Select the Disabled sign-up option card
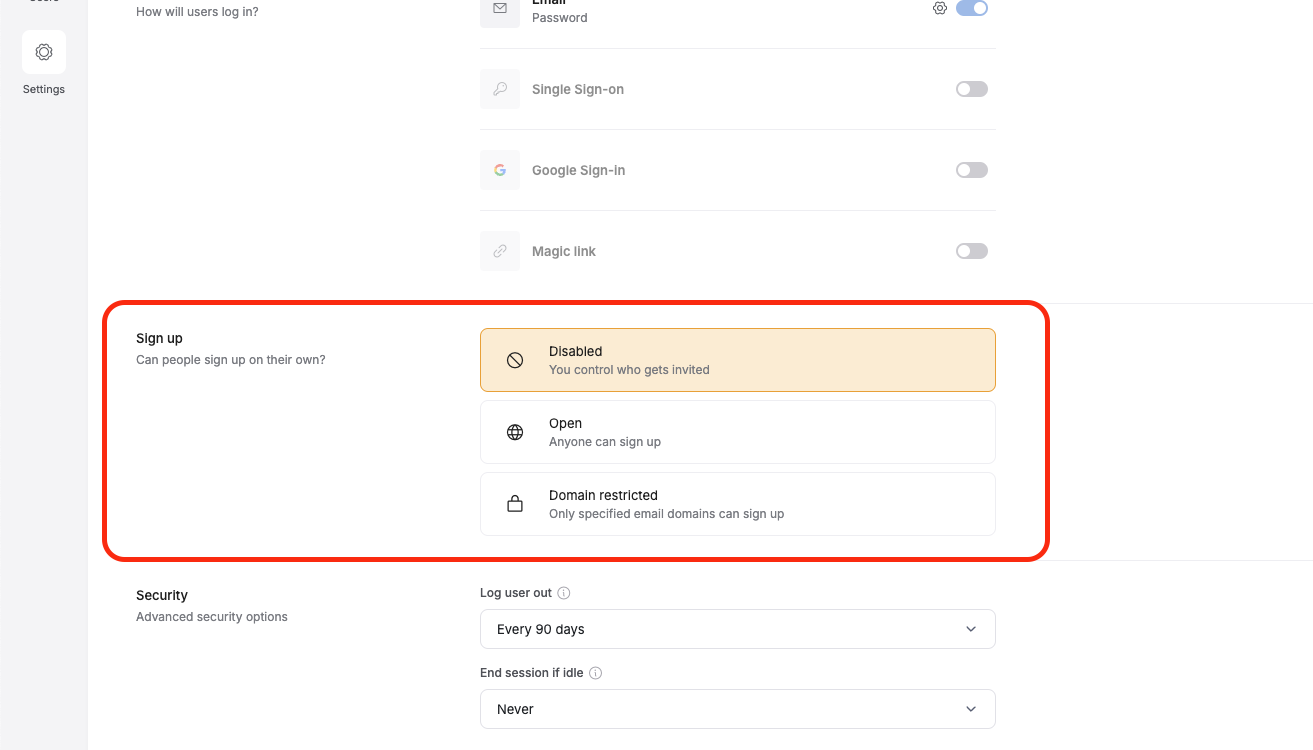This screenshot has width=1313, height=750. point(737,359)
